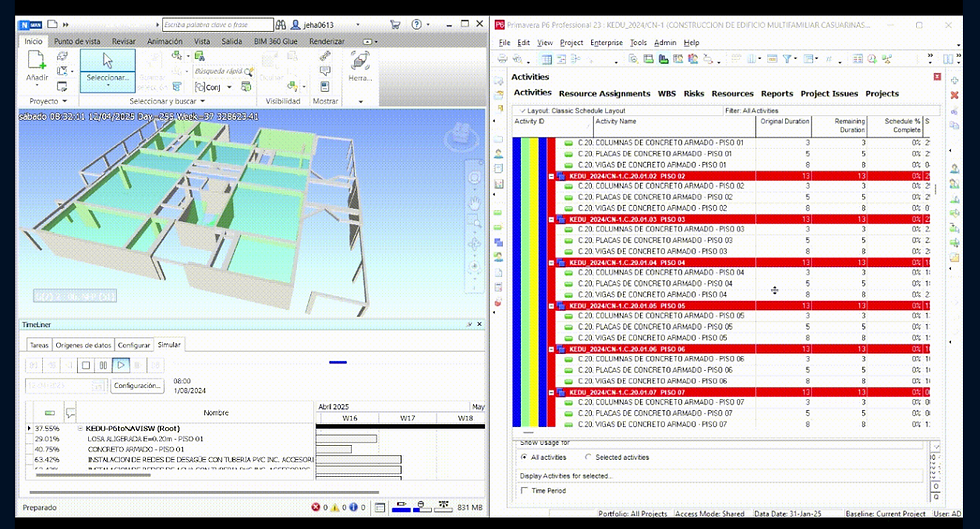
Task: Select the Selected activities radio button
Action: (x=588, y=457)
